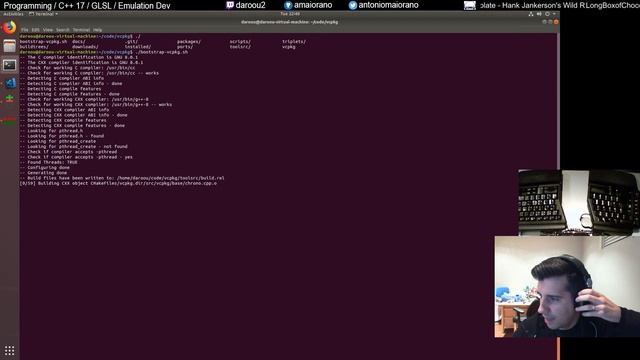Screen dimensions: 640x360
Task: Open the red and green dock icon
Action: click(x=9, y=121)
